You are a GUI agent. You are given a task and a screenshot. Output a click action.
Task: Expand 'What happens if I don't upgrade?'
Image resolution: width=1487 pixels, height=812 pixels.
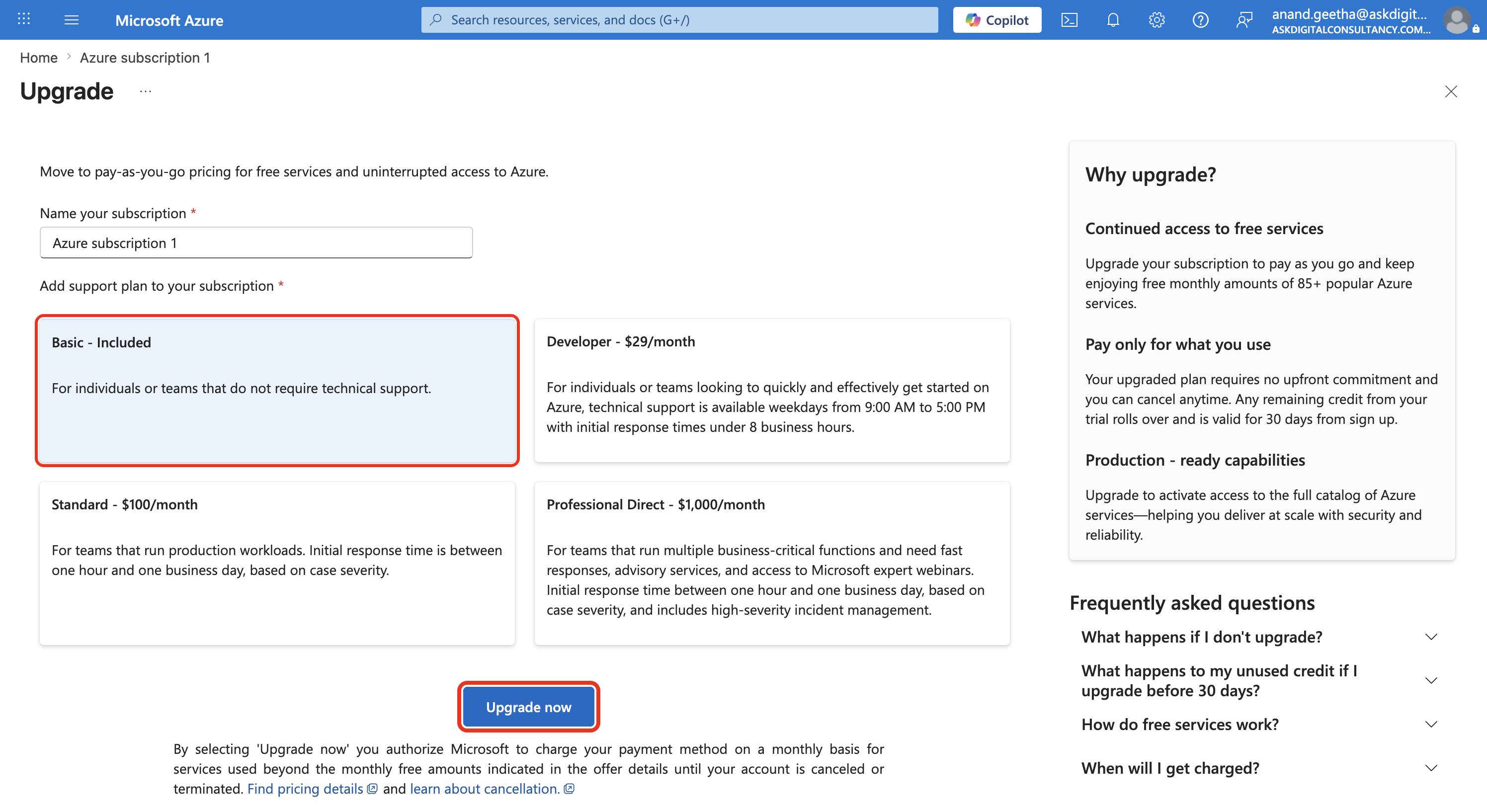pos(1259,637)
